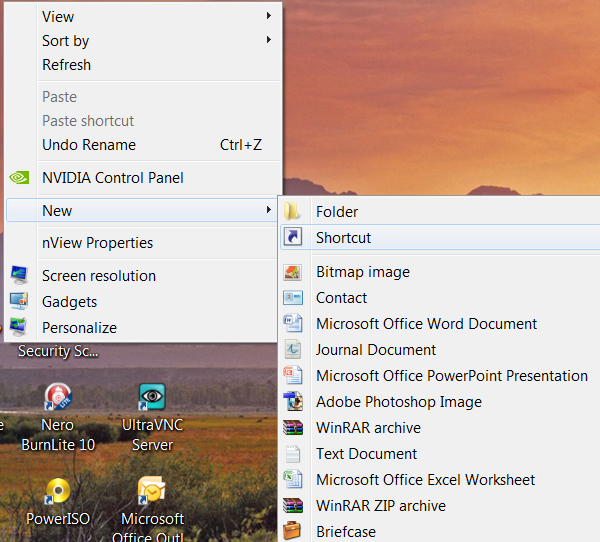600x542 pixels.
Task: Click the Contact card icon
Action: tap(293, 298)
